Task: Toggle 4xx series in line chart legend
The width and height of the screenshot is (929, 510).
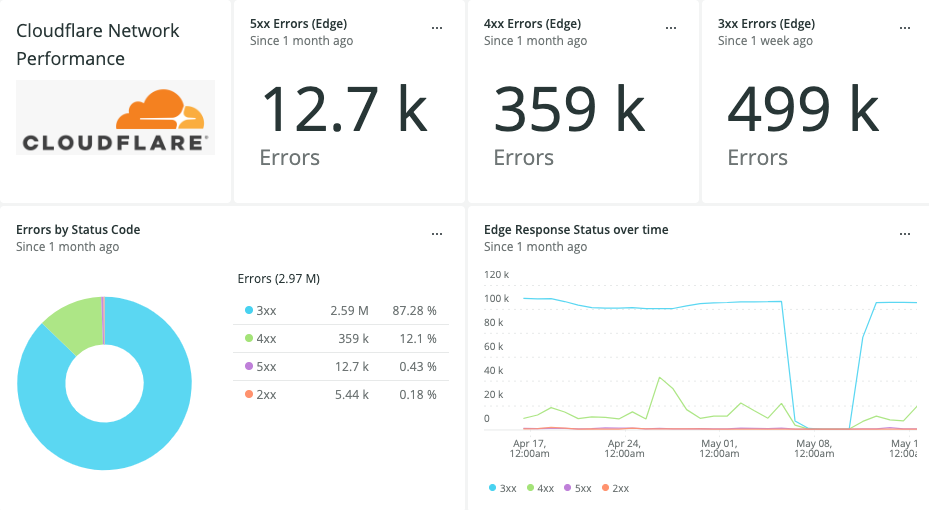Action: 541,488
